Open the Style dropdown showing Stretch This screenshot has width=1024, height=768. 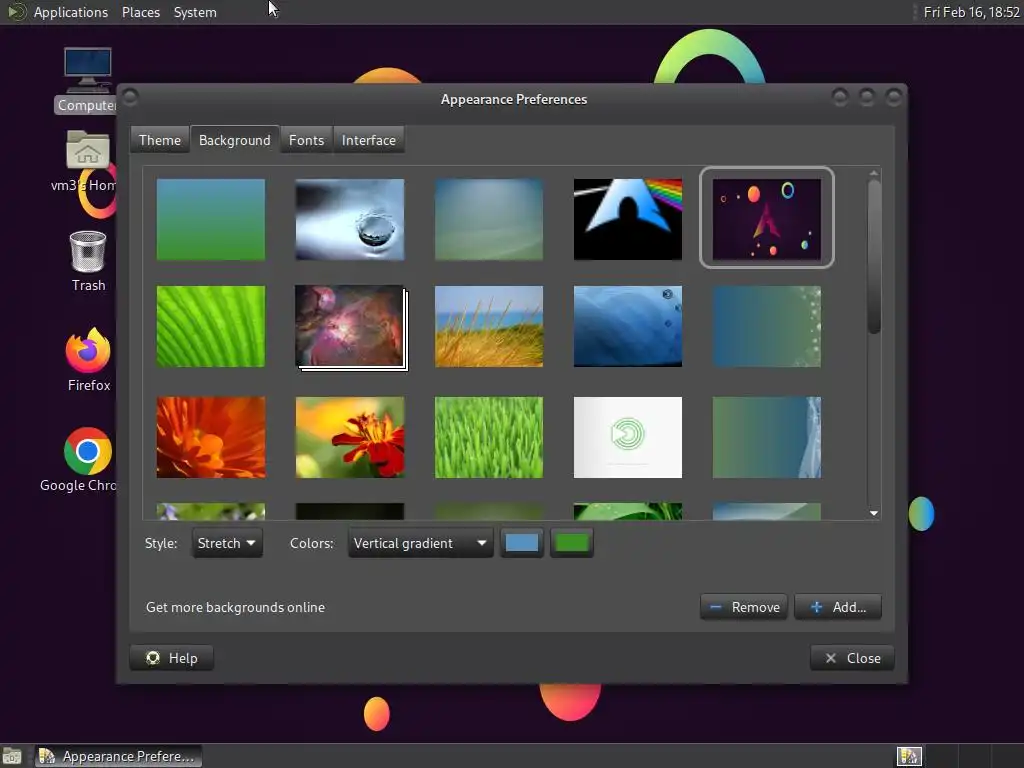[x=227, y=543]
